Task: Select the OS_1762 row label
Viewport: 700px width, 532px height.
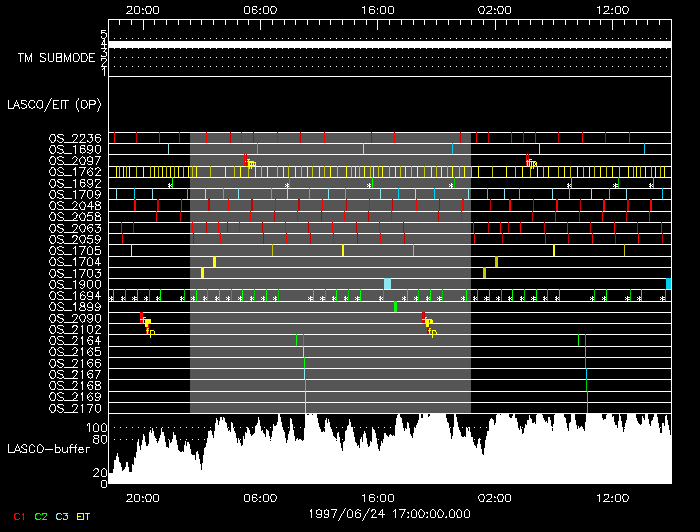Action: point(75,172)
